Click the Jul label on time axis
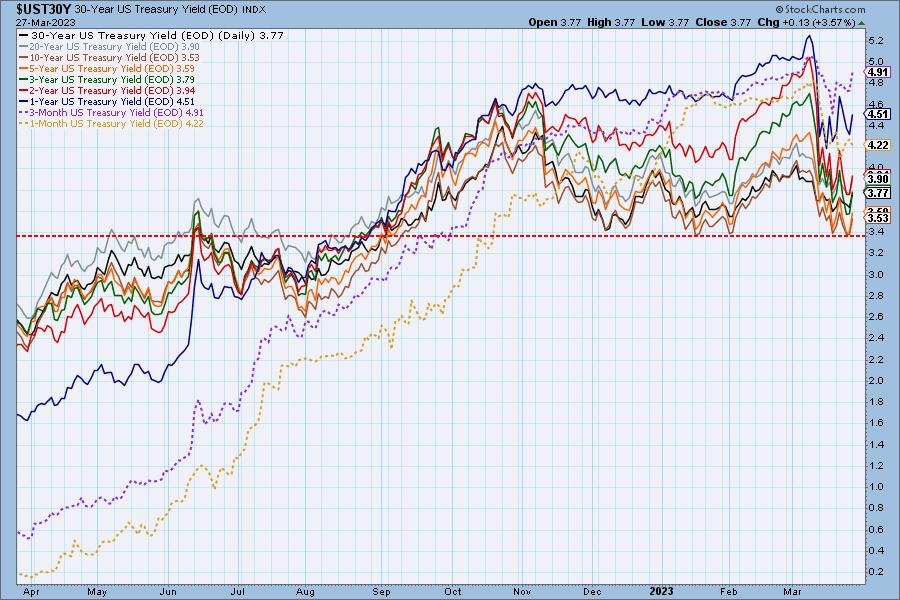The image size is (900, 600). click(x=237, y=591)
